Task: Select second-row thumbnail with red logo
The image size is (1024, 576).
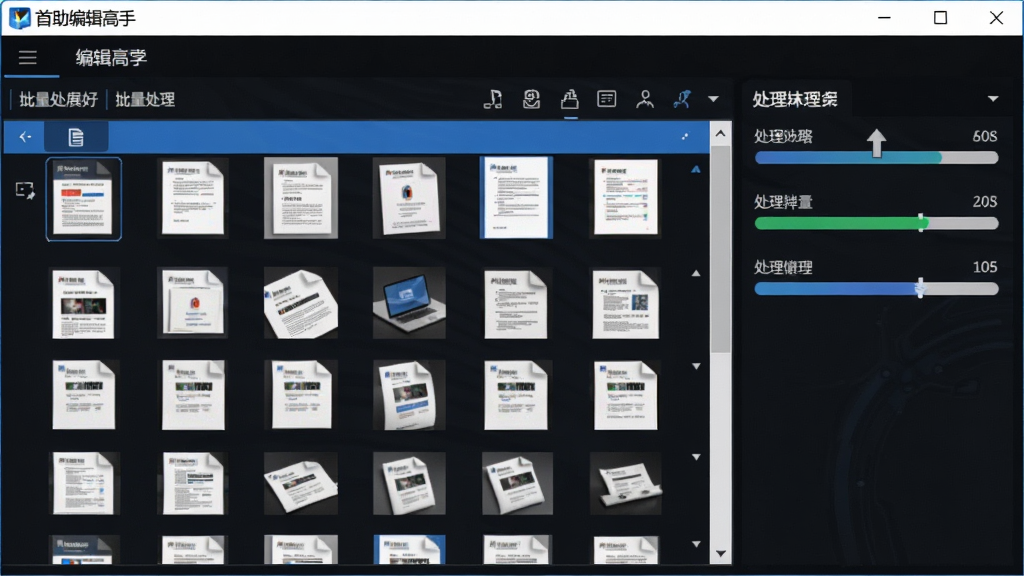Action: point(193,302)
